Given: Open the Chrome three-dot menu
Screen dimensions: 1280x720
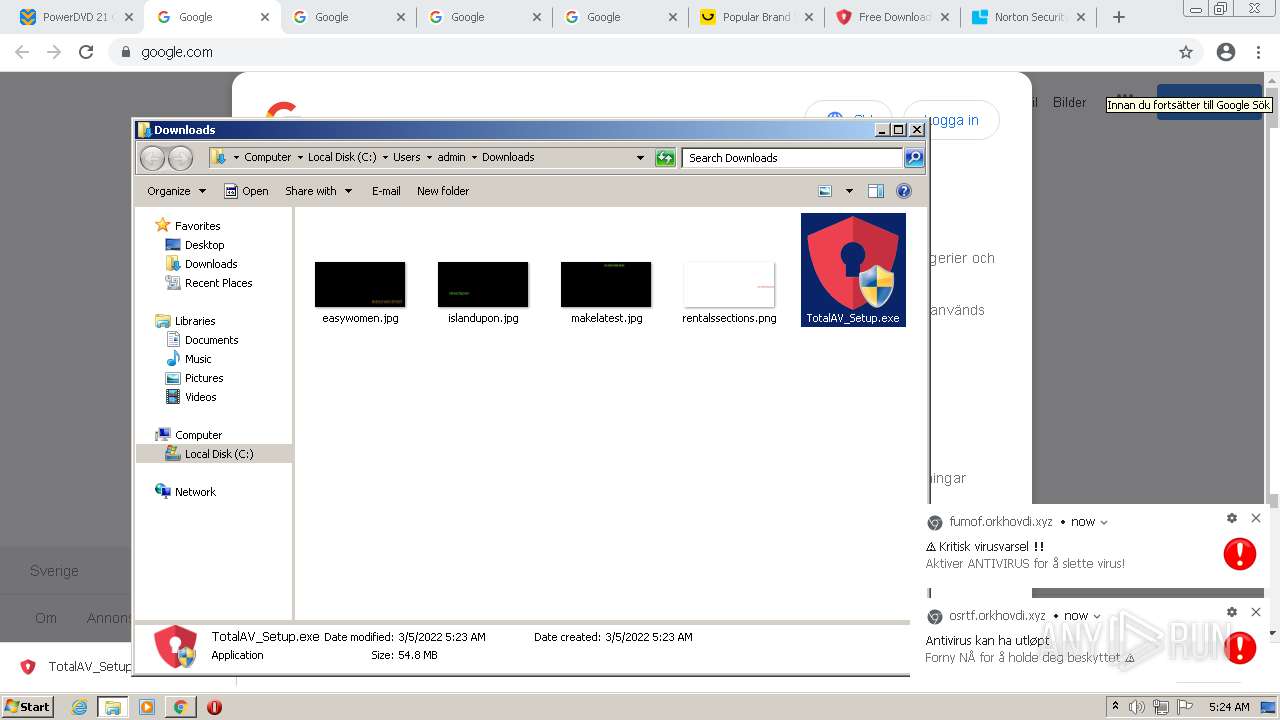Looking at the screenshot, I should 1260,52.
